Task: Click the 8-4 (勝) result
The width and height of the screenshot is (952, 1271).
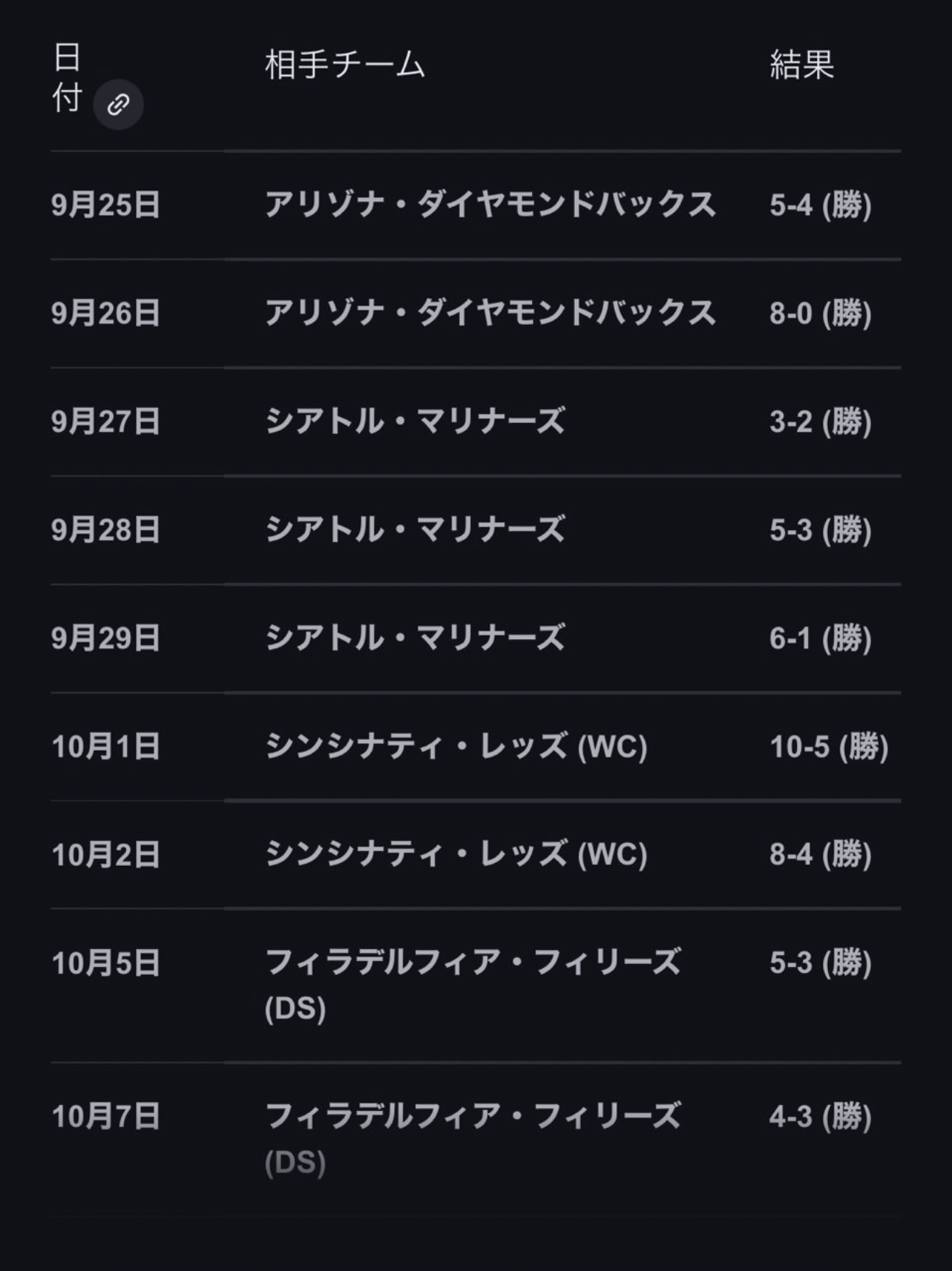Action: coord(820,855)
